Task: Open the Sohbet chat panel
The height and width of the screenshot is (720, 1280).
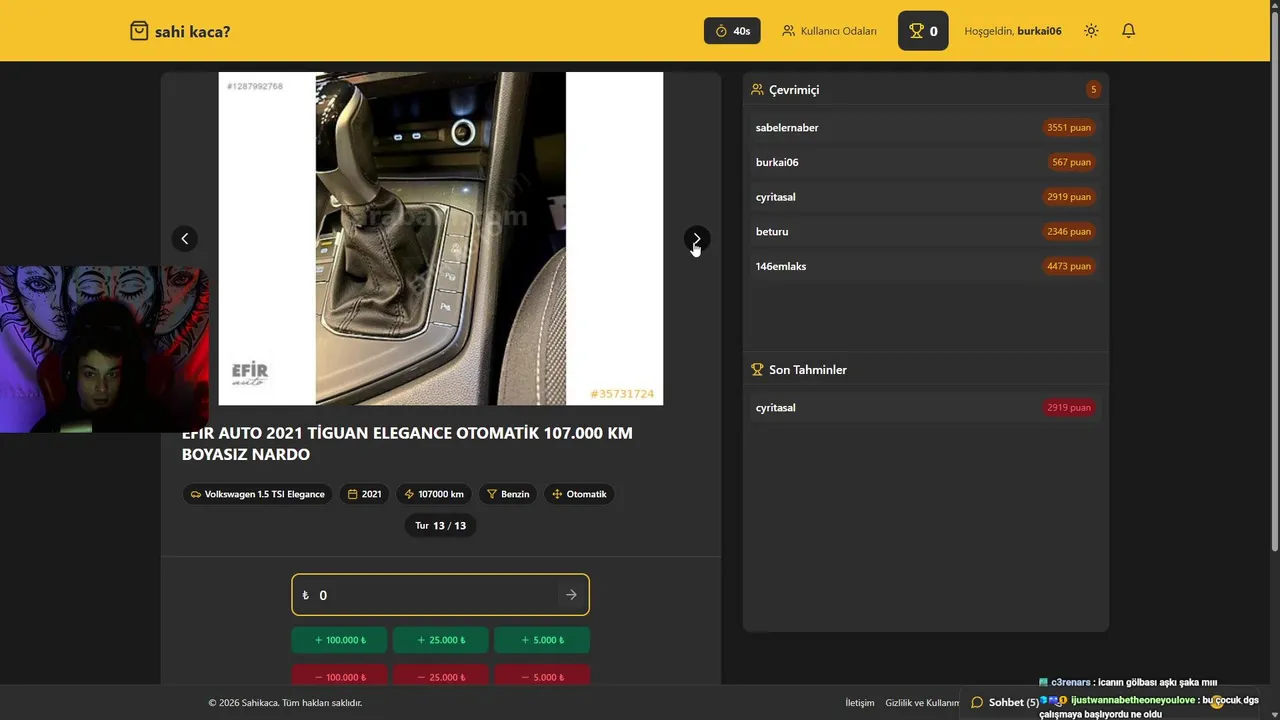Action: [1005, 702]
